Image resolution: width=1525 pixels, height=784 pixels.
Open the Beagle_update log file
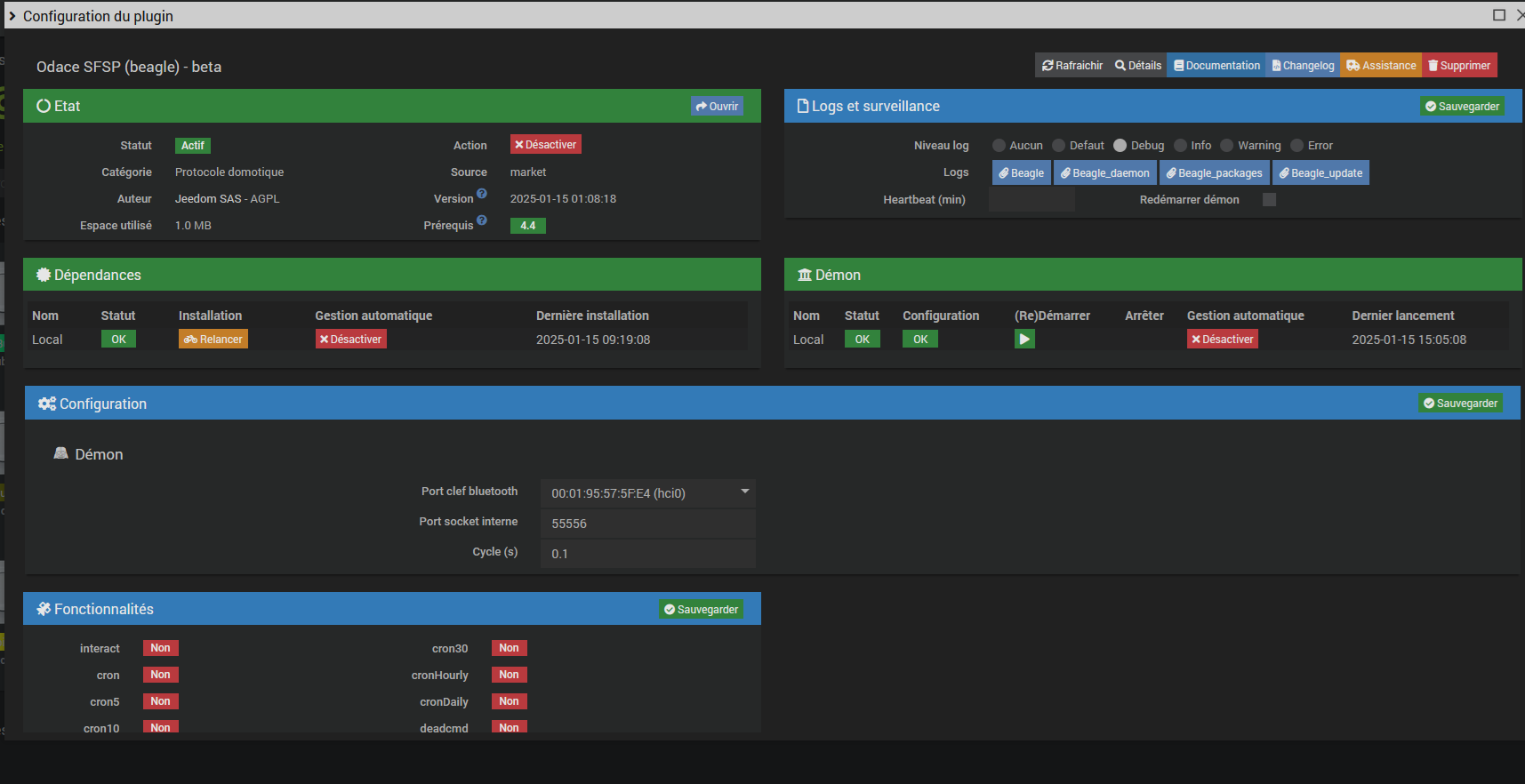[1320, 172]
